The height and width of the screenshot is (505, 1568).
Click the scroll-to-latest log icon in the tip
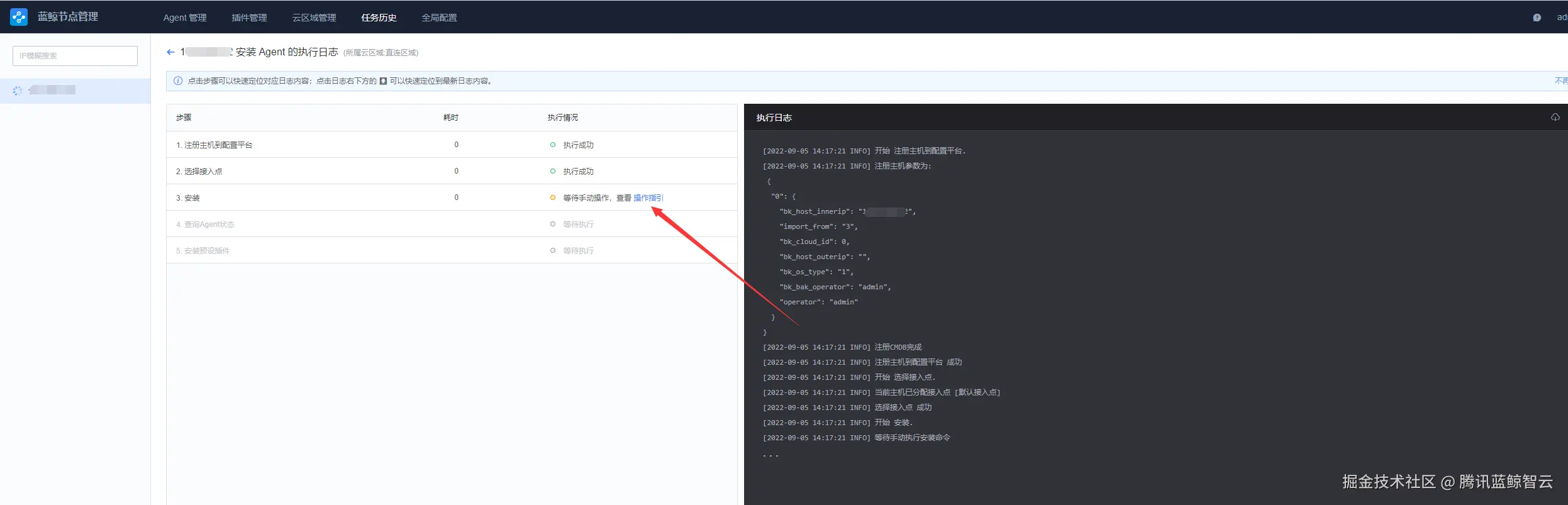tap(383, 81)
